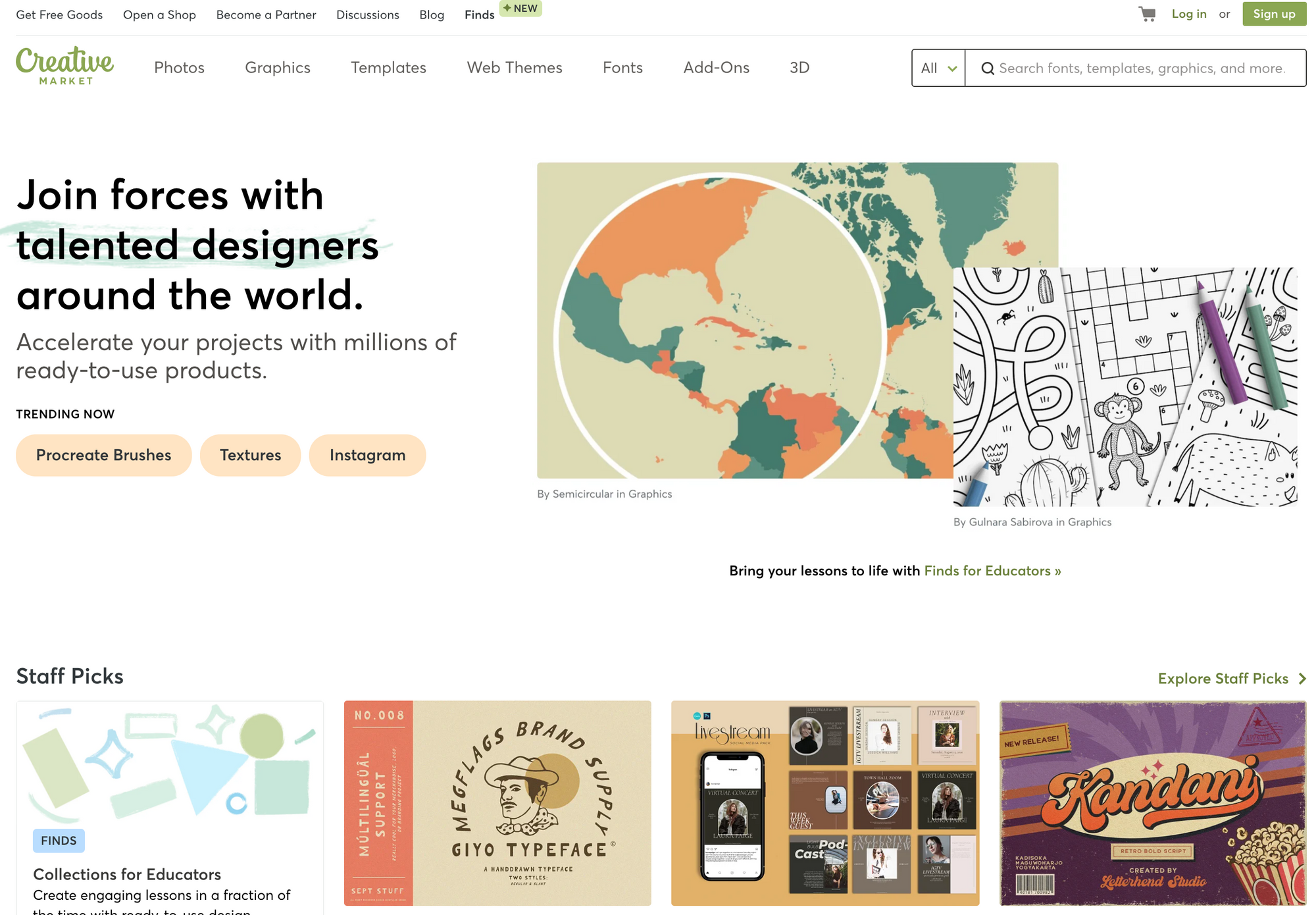Click the Creative Market logo
Screen dimensions: 1316x915
pyautogui.click(x=64, y=66)
